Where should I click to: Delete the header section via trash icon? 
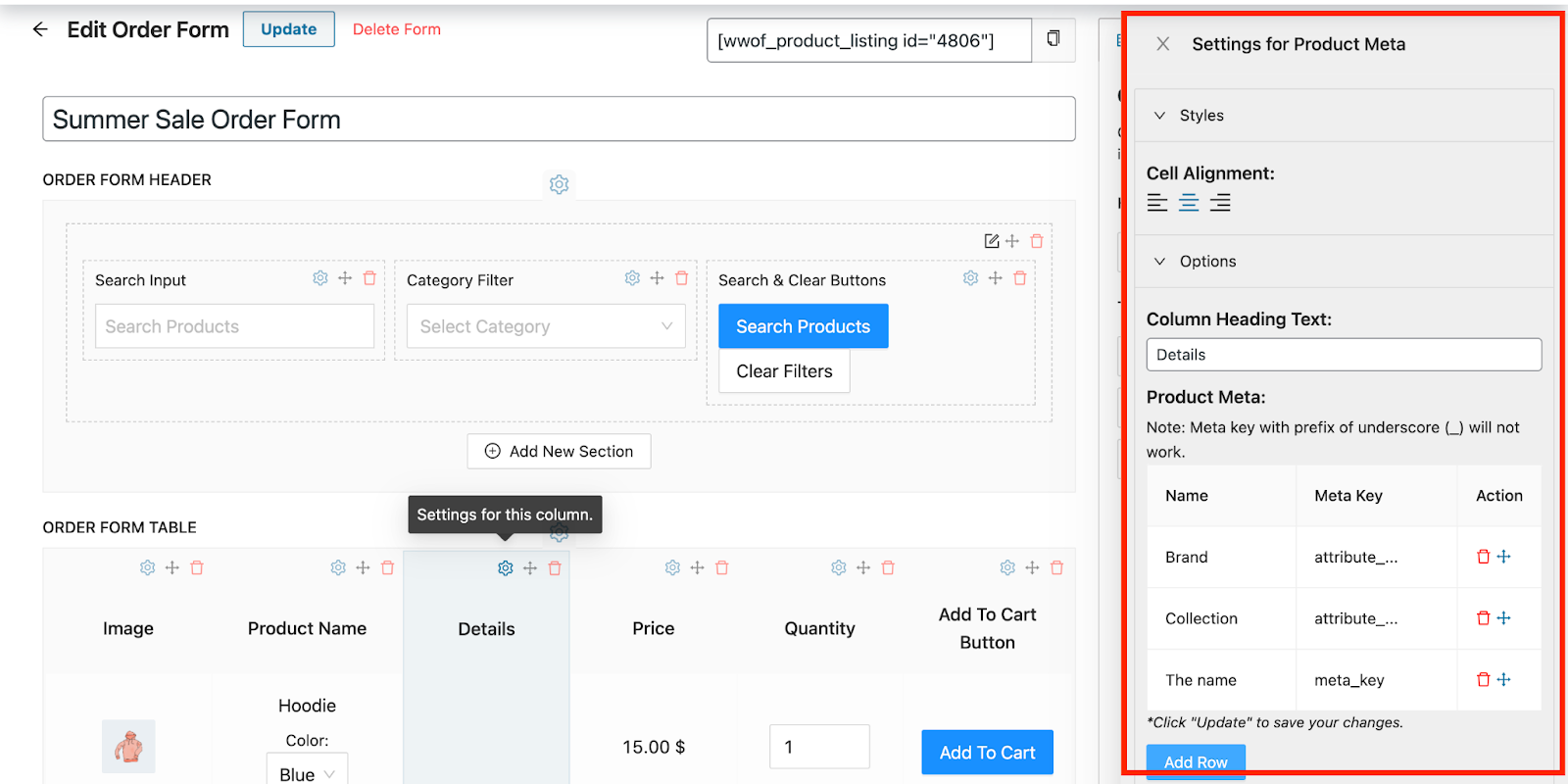pyautogui.click(x=1037, y=241)
